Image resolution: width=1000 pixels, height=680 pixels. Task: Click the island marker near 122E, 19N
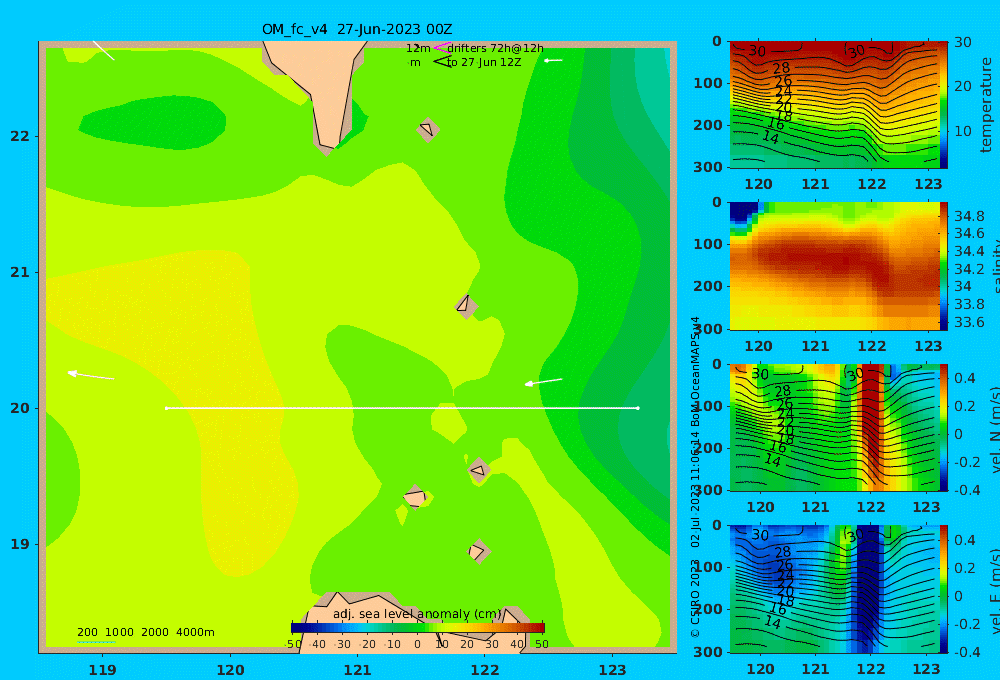(478, 551)
